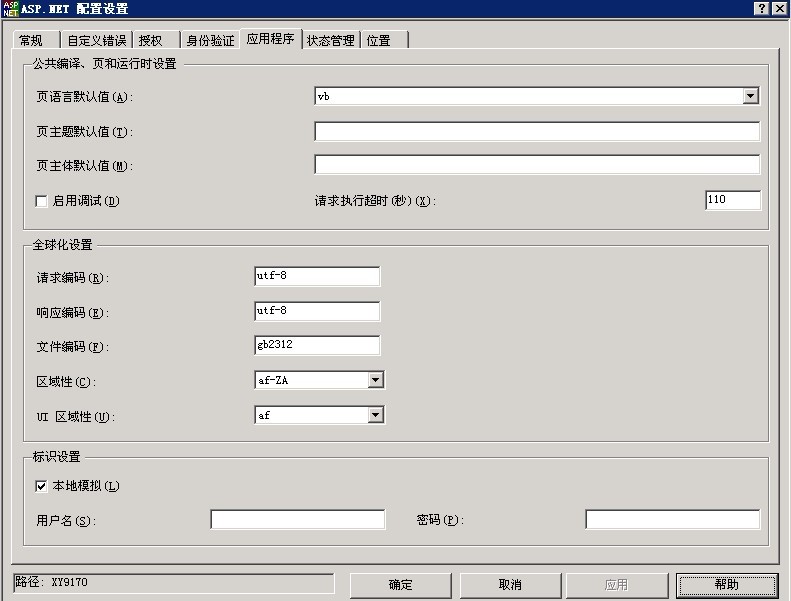Expand the 区域性 dropdown showing af-ZA
Image resolution: width=791 pixels, height=601 pixels.
click(375, 380)
